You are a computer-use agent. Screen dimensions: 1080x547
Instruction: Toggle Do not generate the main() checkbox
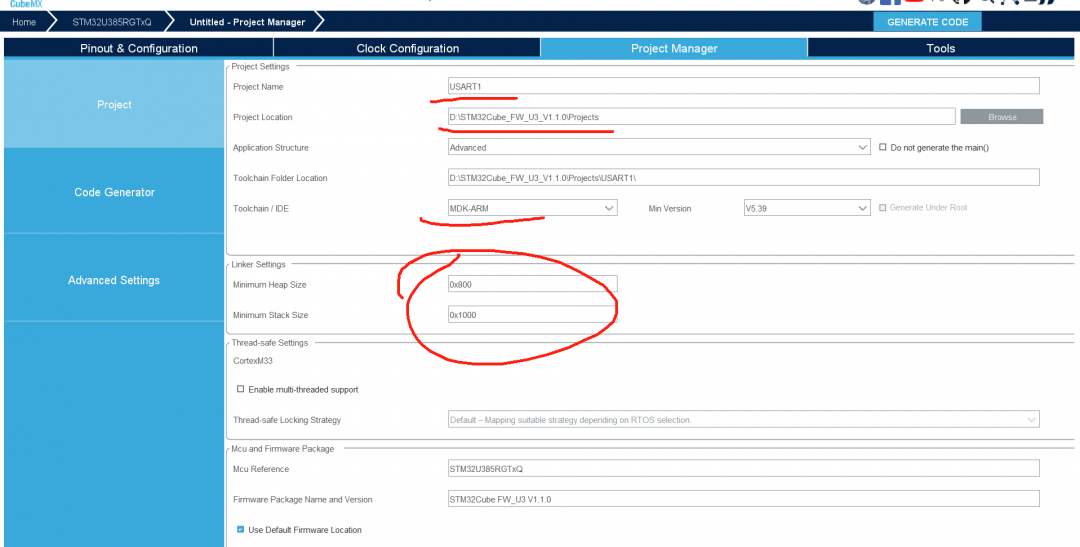(x=883, y=147)
